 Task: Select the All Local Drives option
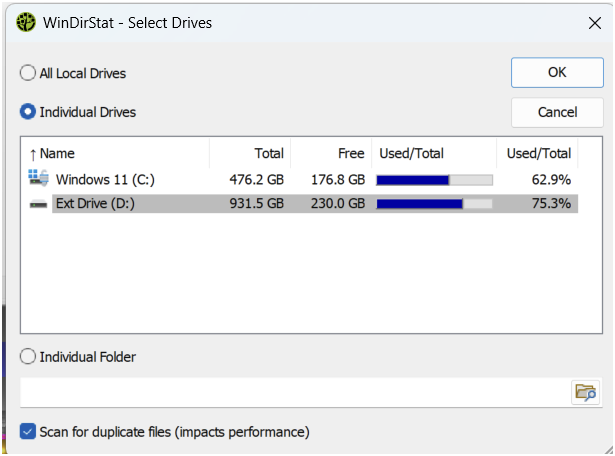pos(28,73)
